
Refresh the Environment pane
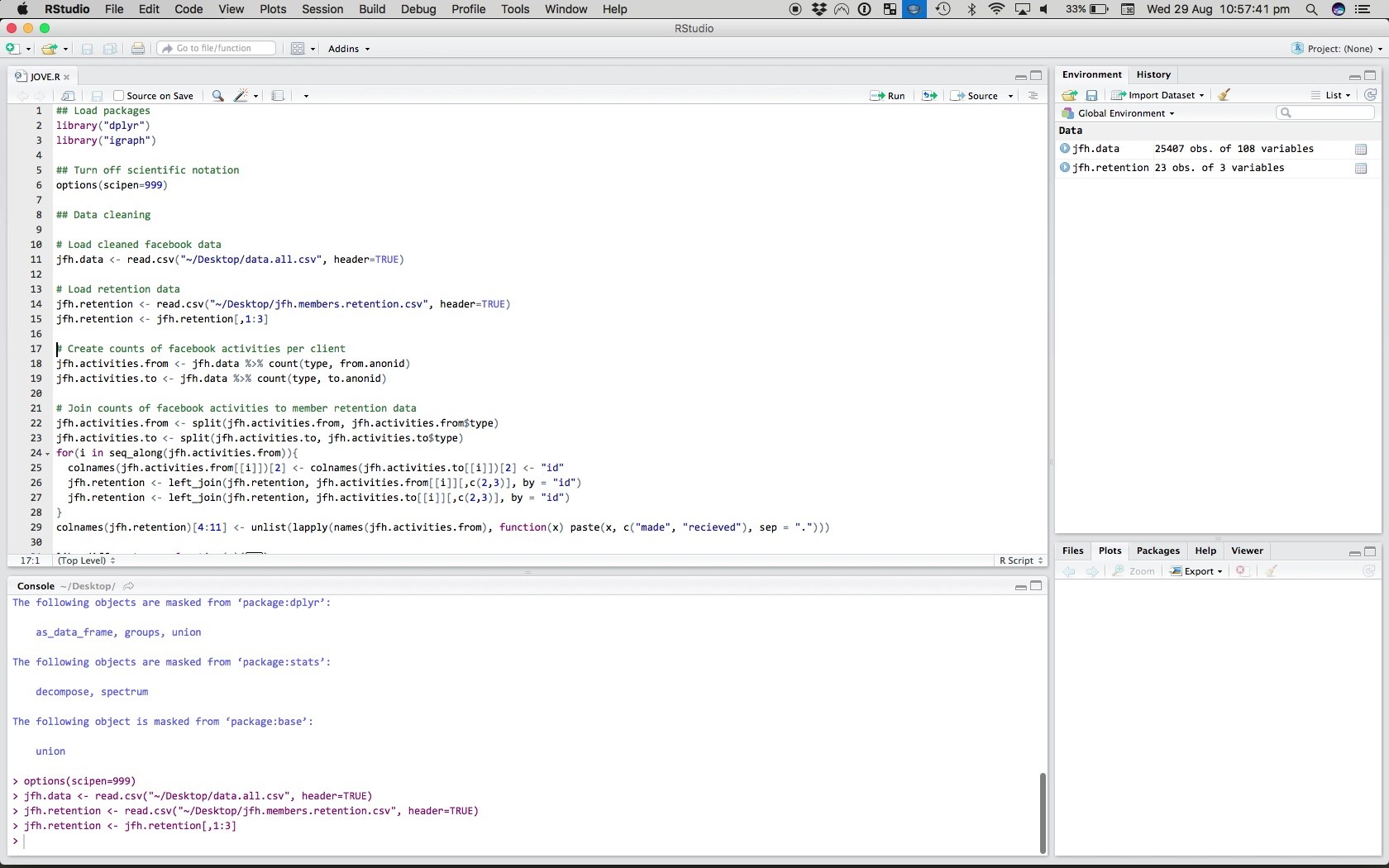[1370, 95]
